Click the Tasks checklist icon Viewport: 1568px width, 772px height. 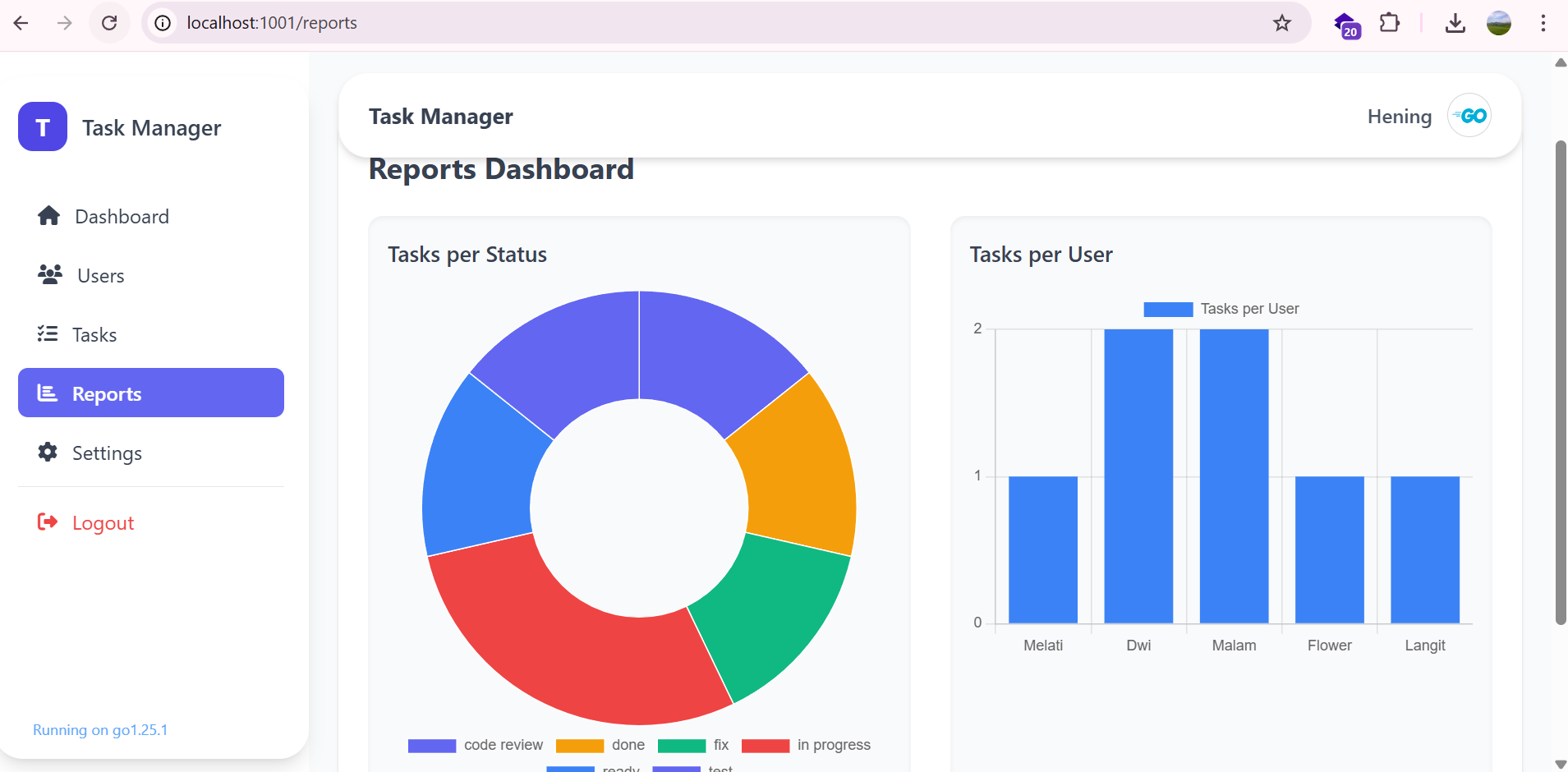(x=48, y=334)
